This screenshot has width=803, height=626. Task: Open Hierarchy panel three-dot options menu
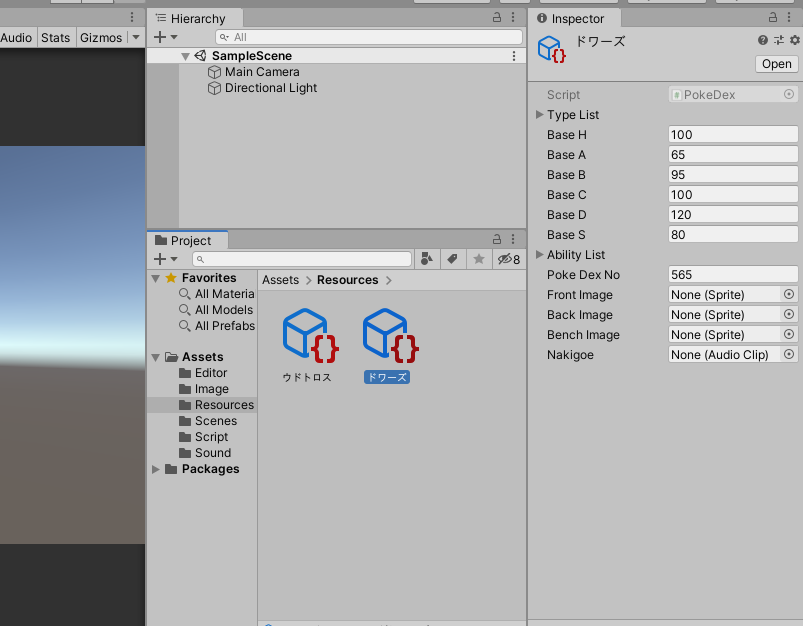(x=513, y=17)
